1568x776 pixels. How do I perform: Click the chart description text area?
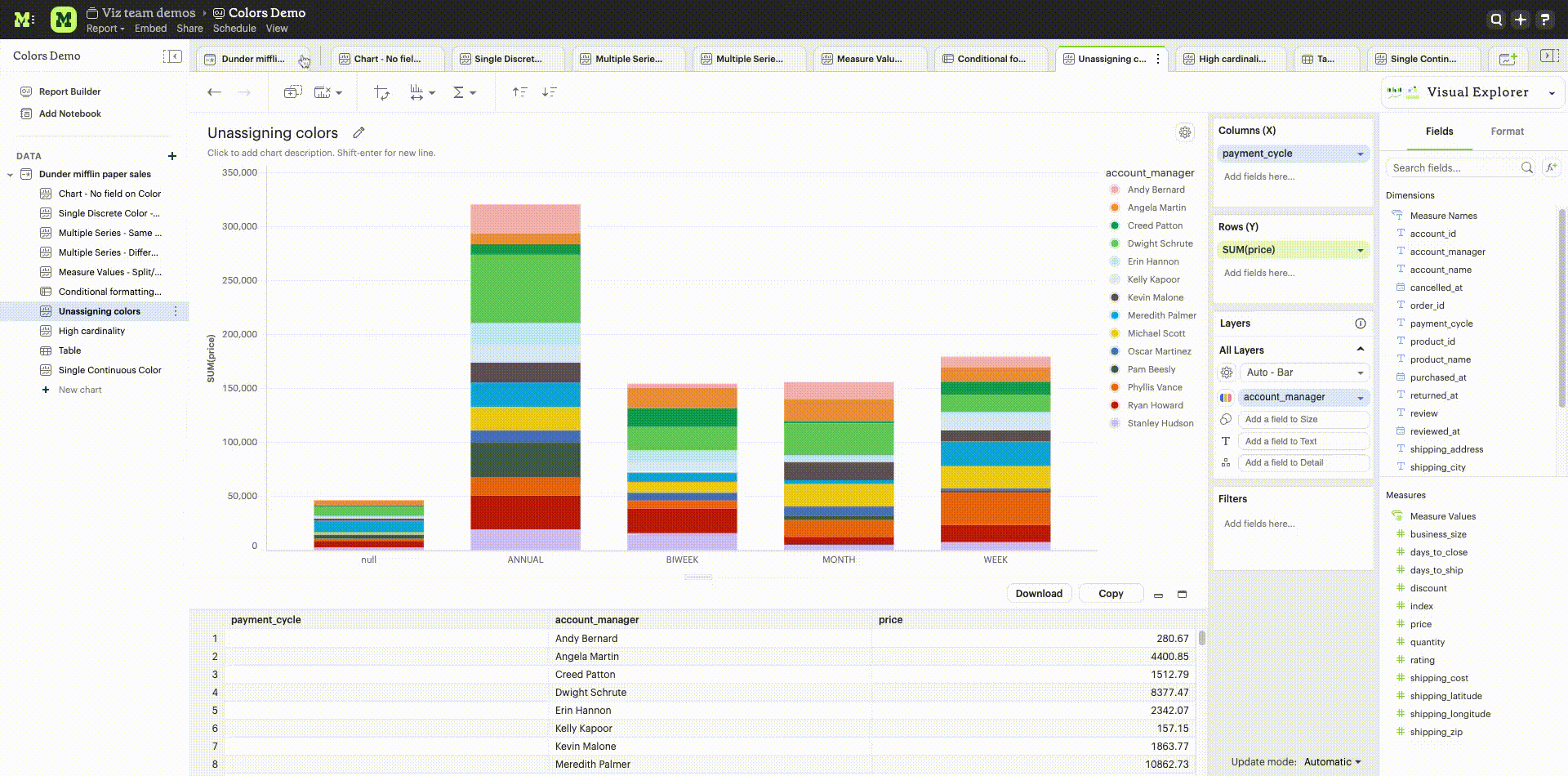(321, 153)
